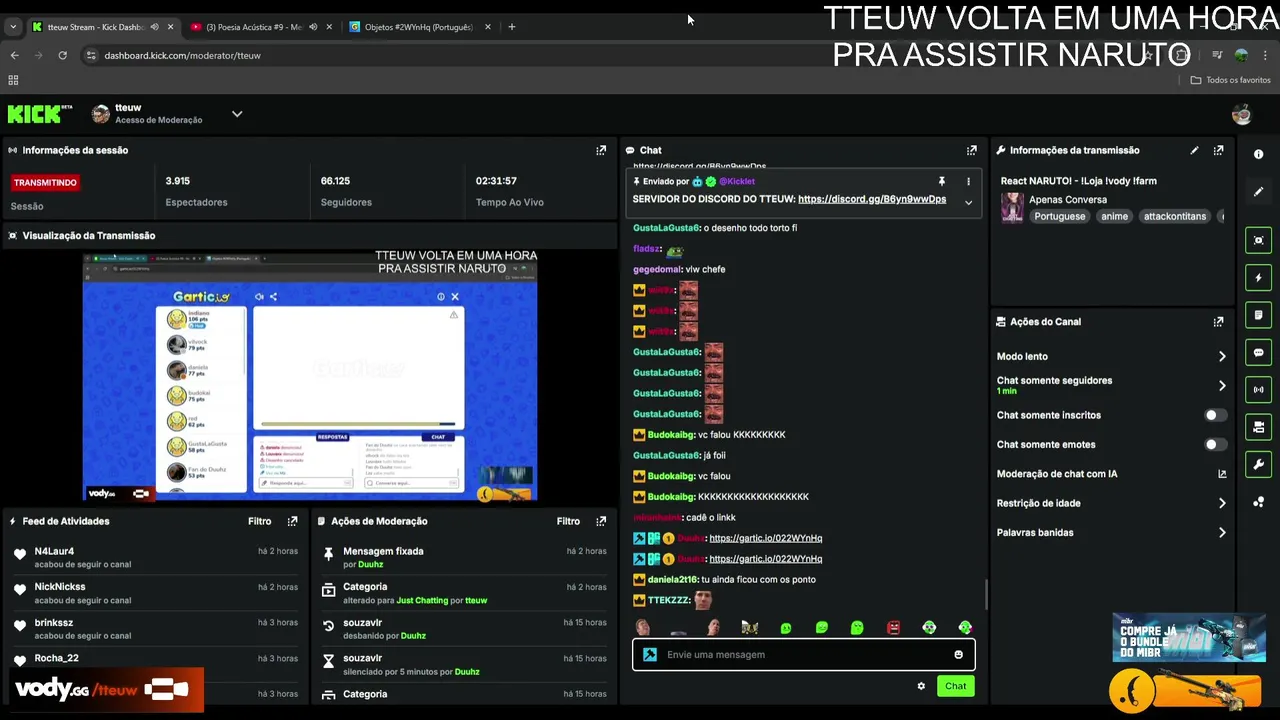The image size is (1280, 720).
Task: Switch to the Poesia Acústica #9 tab
Action: coord(259,27)
